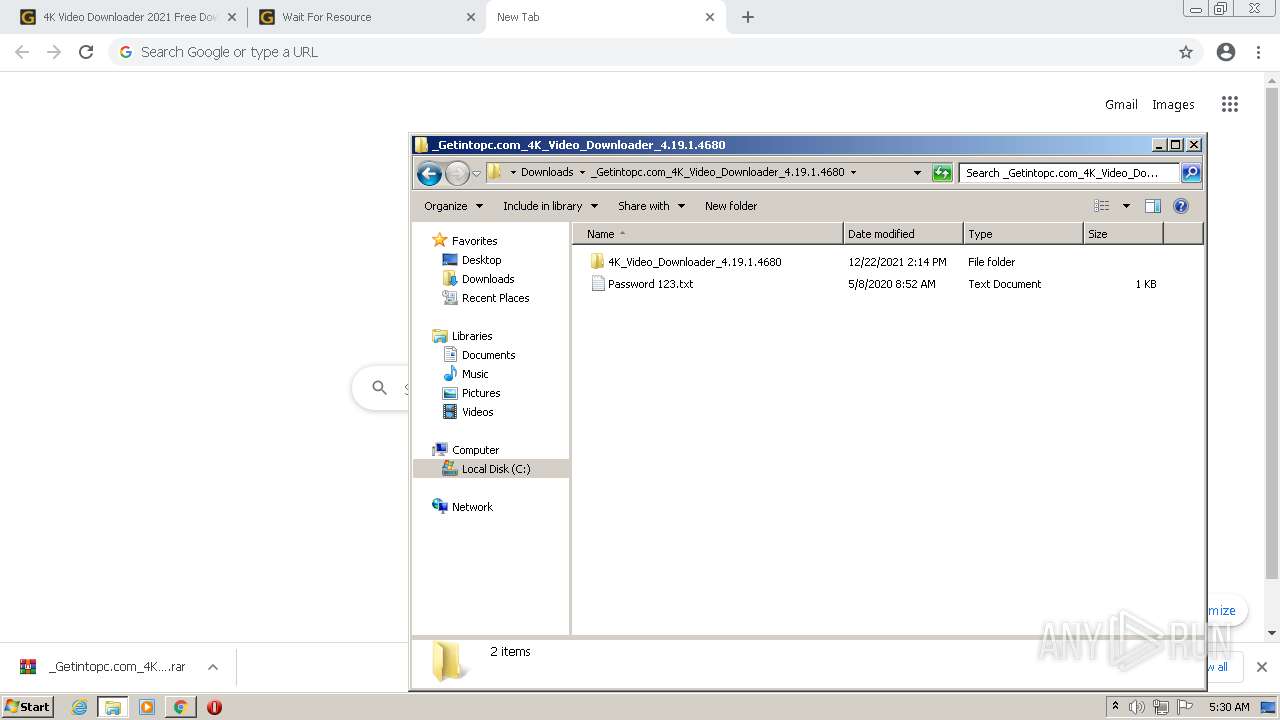Click the New folder button
Image resolution: width=1280 pixels, height=720 pixels.
click(731, 206)
